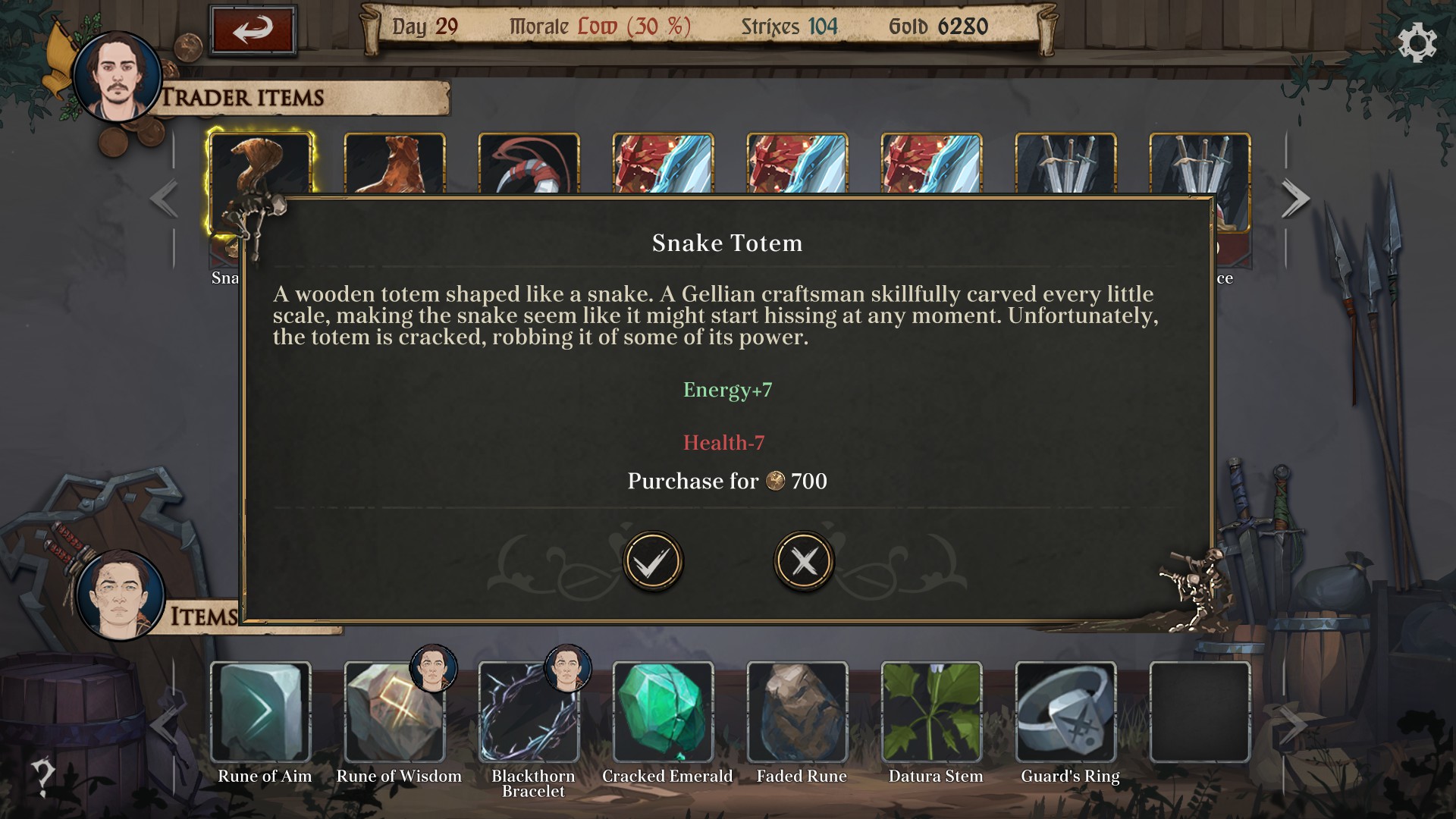Click the red back arrow button
Image resolution: width=1456 pixels, height=819 pixels.
[x=253, y=30]
